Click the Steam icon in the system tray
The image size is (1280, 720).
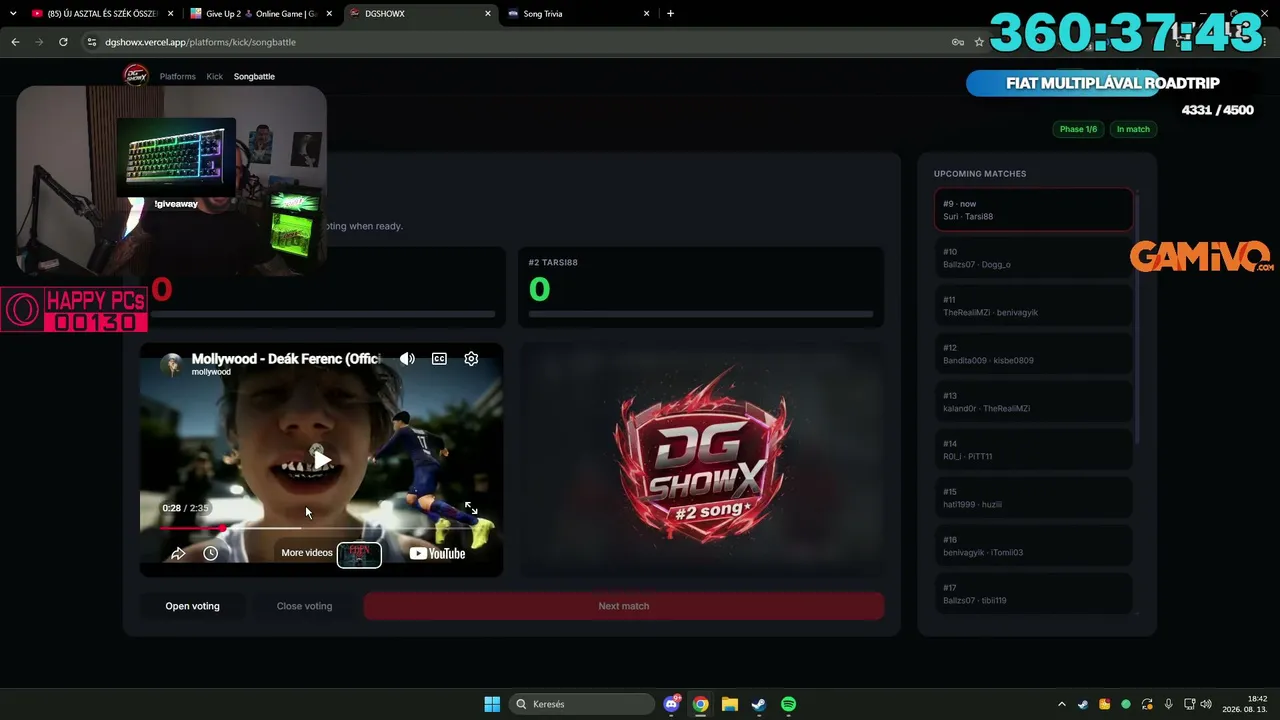(x=1083, y=704)
